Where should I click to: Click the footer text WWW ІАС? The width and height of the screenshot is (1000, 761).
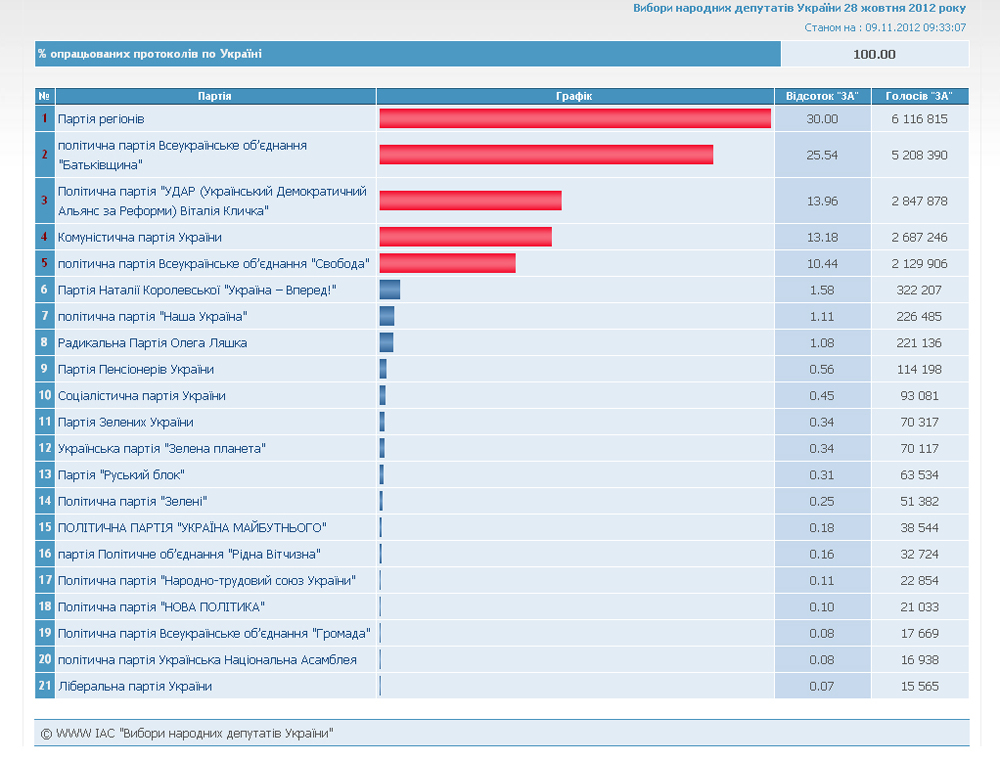tap(186, 734)
